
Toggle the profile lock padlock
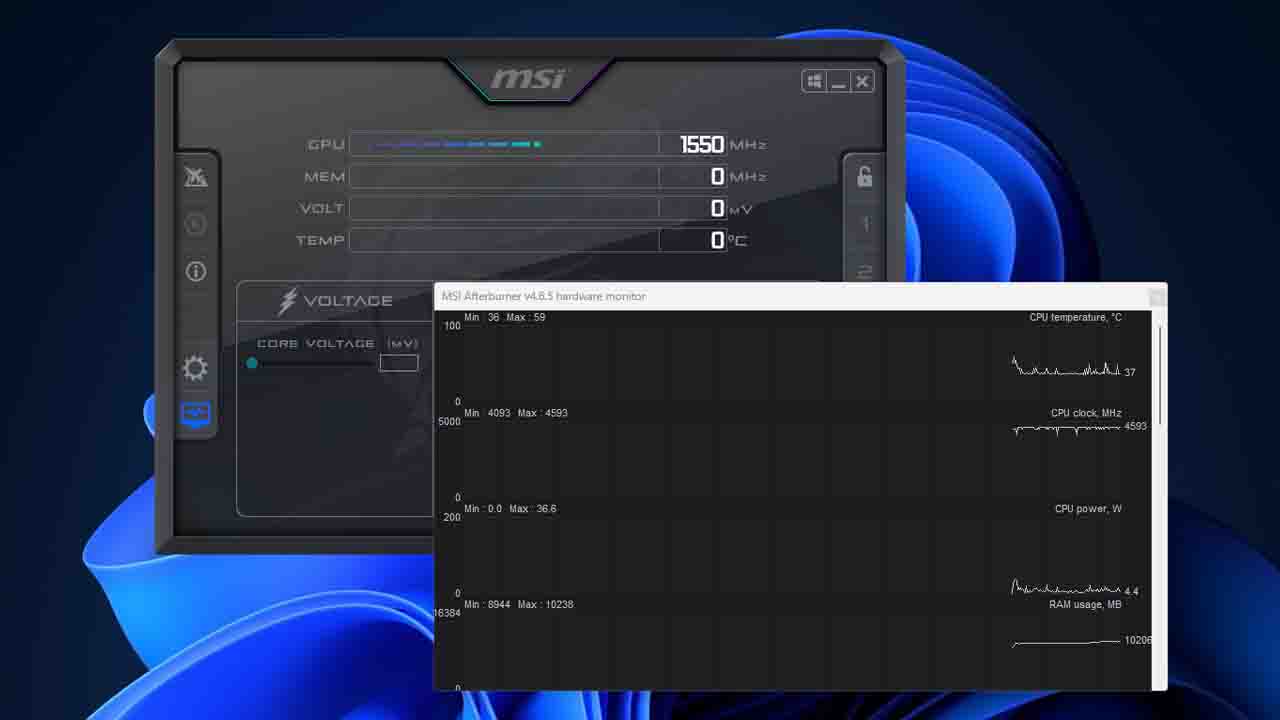click(x=863, y=176)
